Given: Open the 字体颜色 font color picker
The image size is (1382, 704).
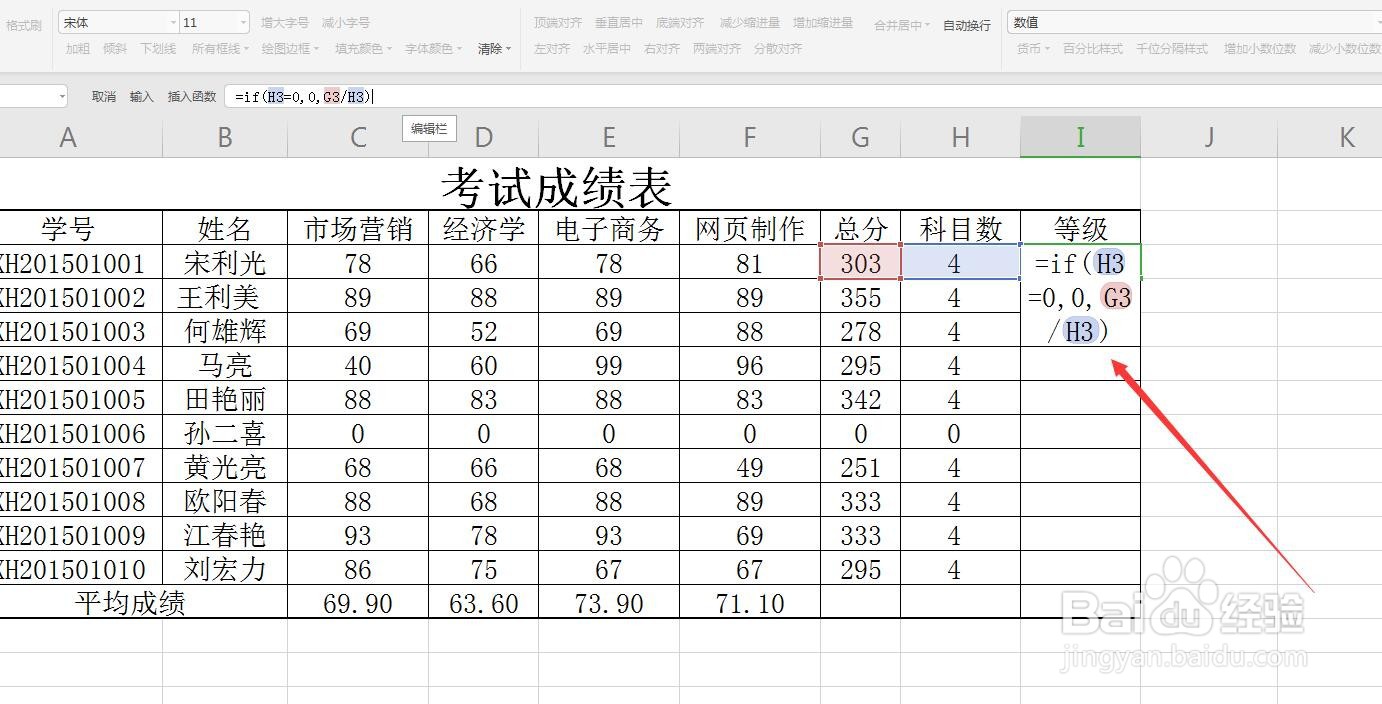Looking at the screenshot, I should coord(433,48).
